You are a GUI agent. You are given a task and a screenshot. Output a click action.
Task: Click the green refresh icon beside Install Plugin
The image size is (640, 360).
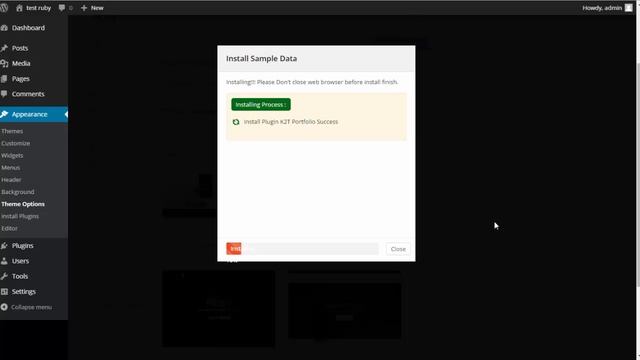(236, 122)
